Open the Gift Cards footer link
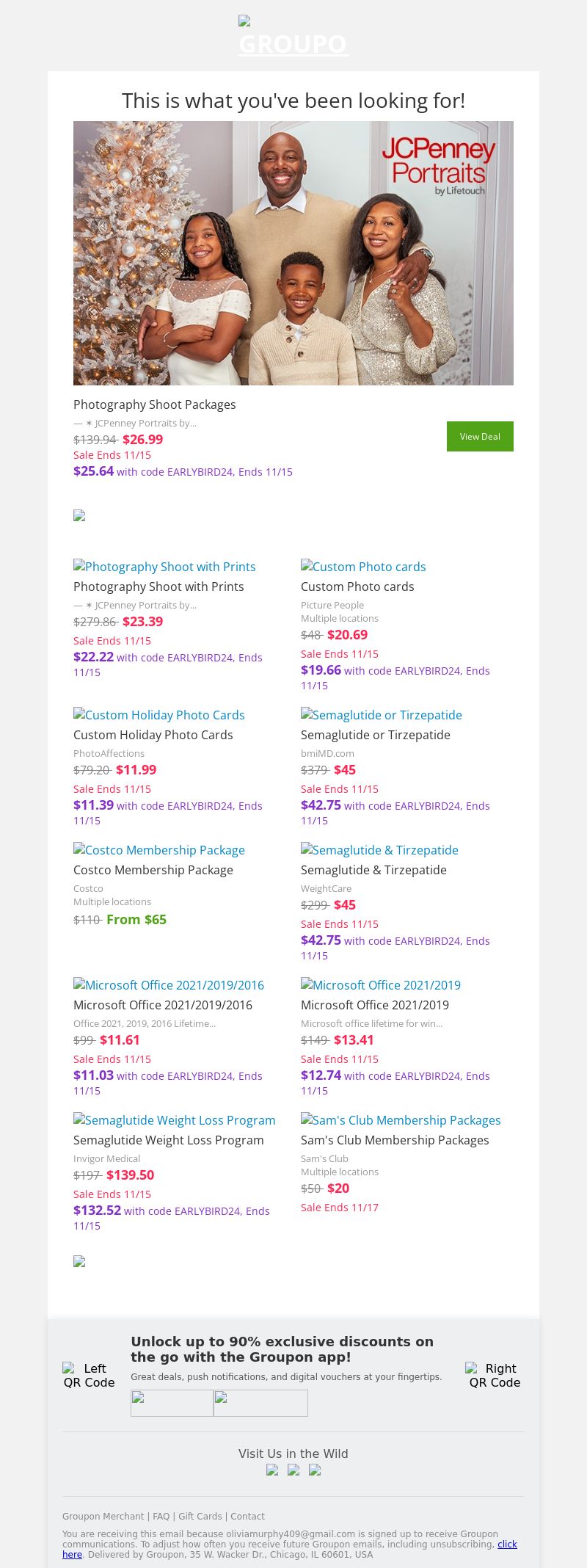Screen dimensions: 587x1568 pyautogui.click(x=200, y=1516)
